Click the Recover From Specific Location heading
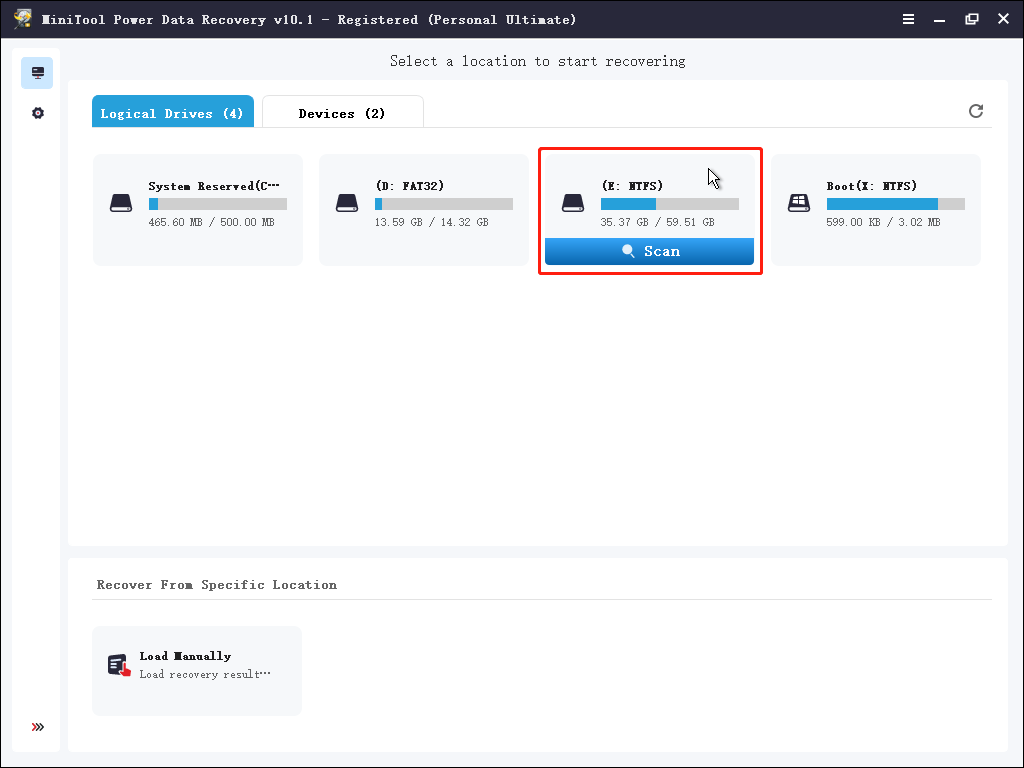This screenshot has height=768, width=1024. pyautogui.click(x=216, y=584)
